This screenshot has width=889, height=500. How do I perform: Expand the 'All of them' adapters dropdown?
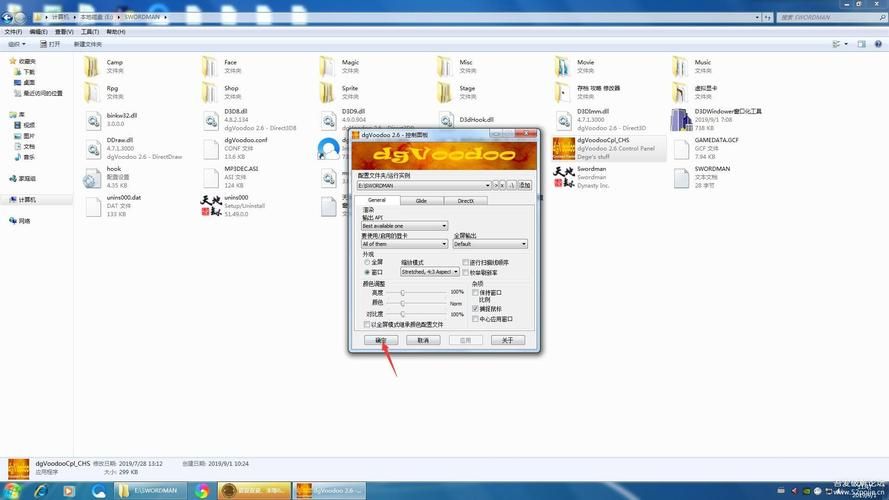[x=404, y=244]
